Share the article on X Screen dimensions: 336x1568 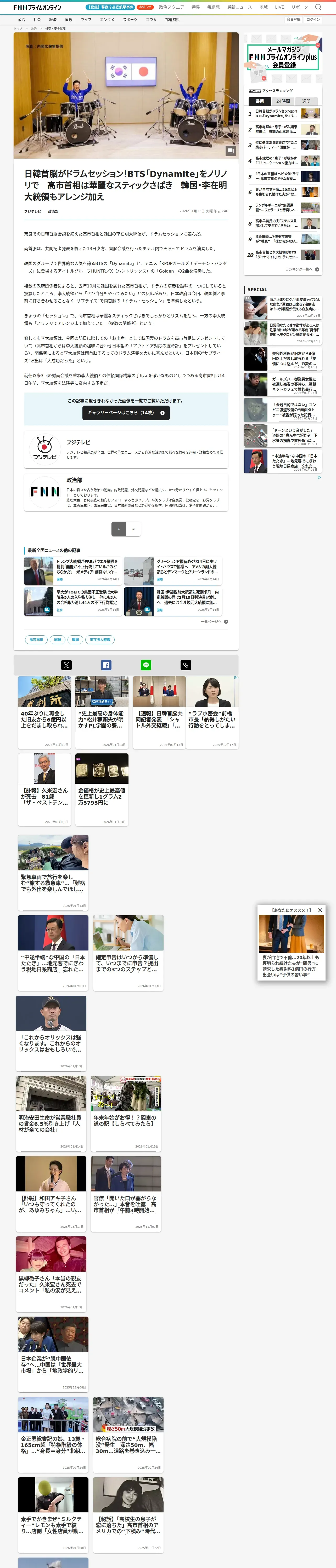point(66,665)
